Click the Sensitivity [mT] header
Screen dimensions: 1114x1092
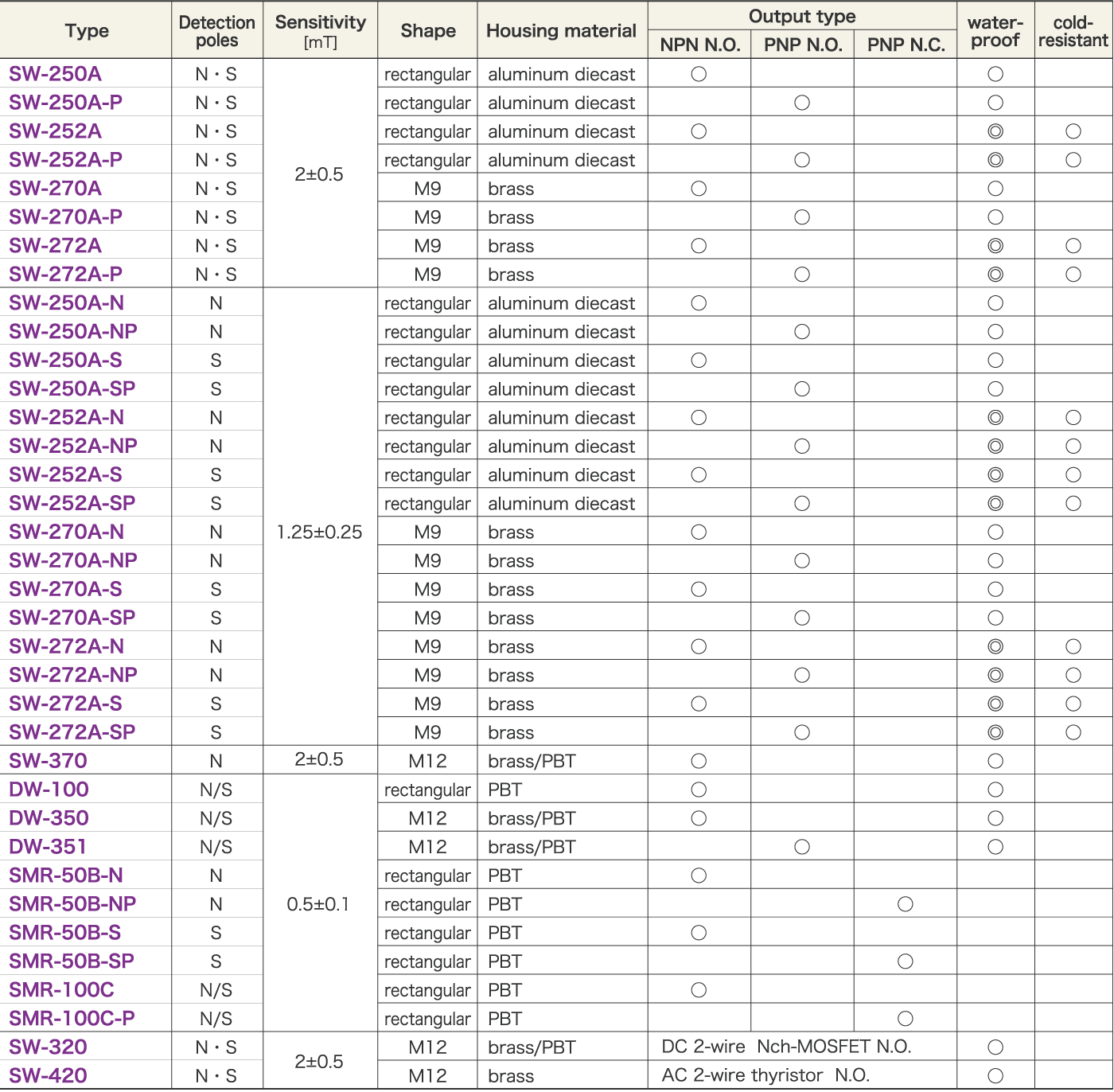[x=321, y=31]
